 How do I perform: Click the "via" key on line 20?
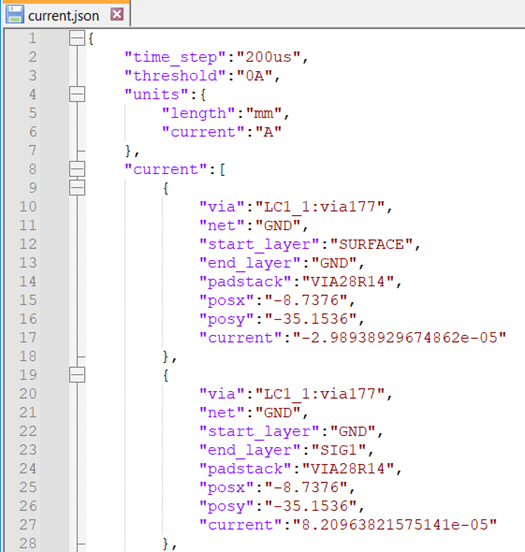[222, 394]
